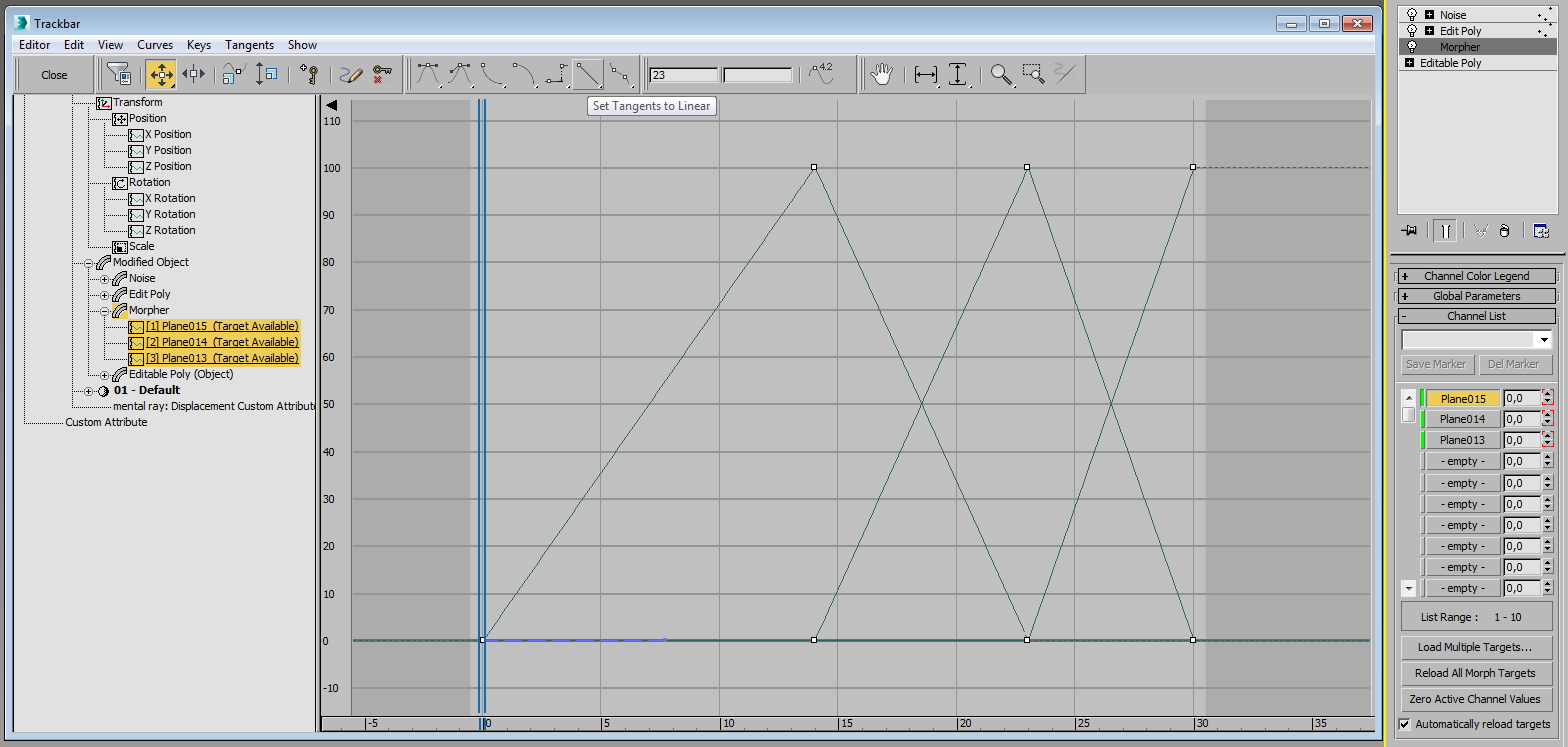Open the Tangents menu
This screenshot has height=747, width=1568.
249,45
